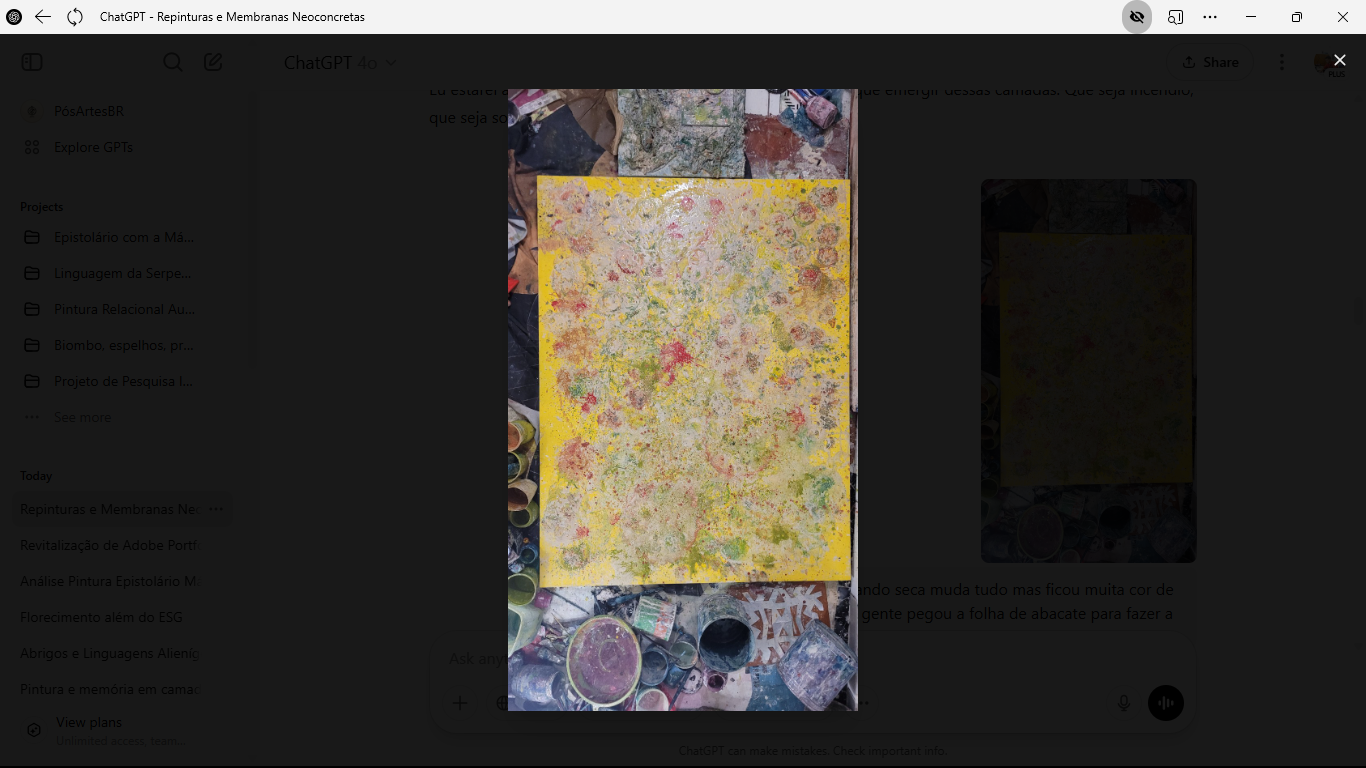Open the Explore GPTs menu item
Image resolution: width=1366 pixels, height=768 pixels.
(x=93, y=147)
